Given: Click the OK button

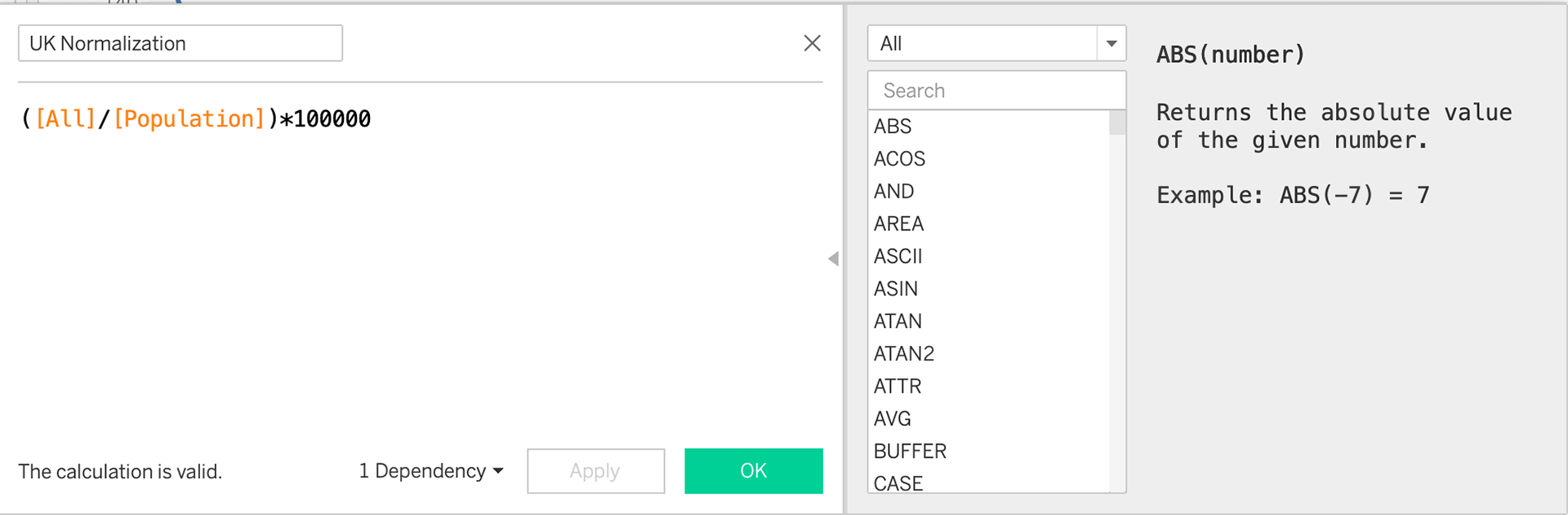Looking at the screenshot, I should click(x=753, y=471).
